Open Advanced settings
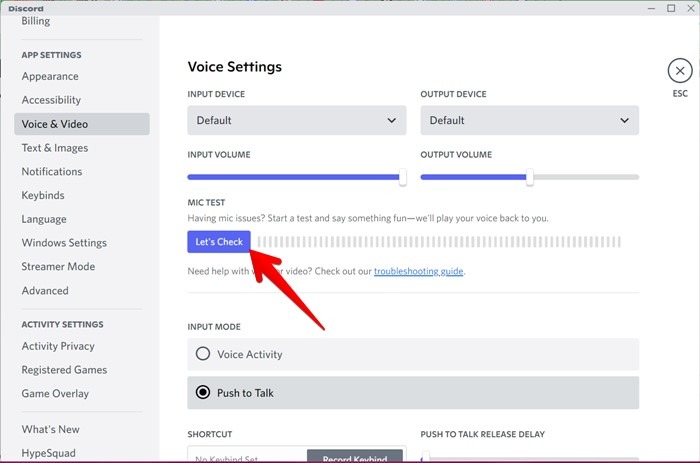The width and height of the screenshot is (700, 463). 45,291
